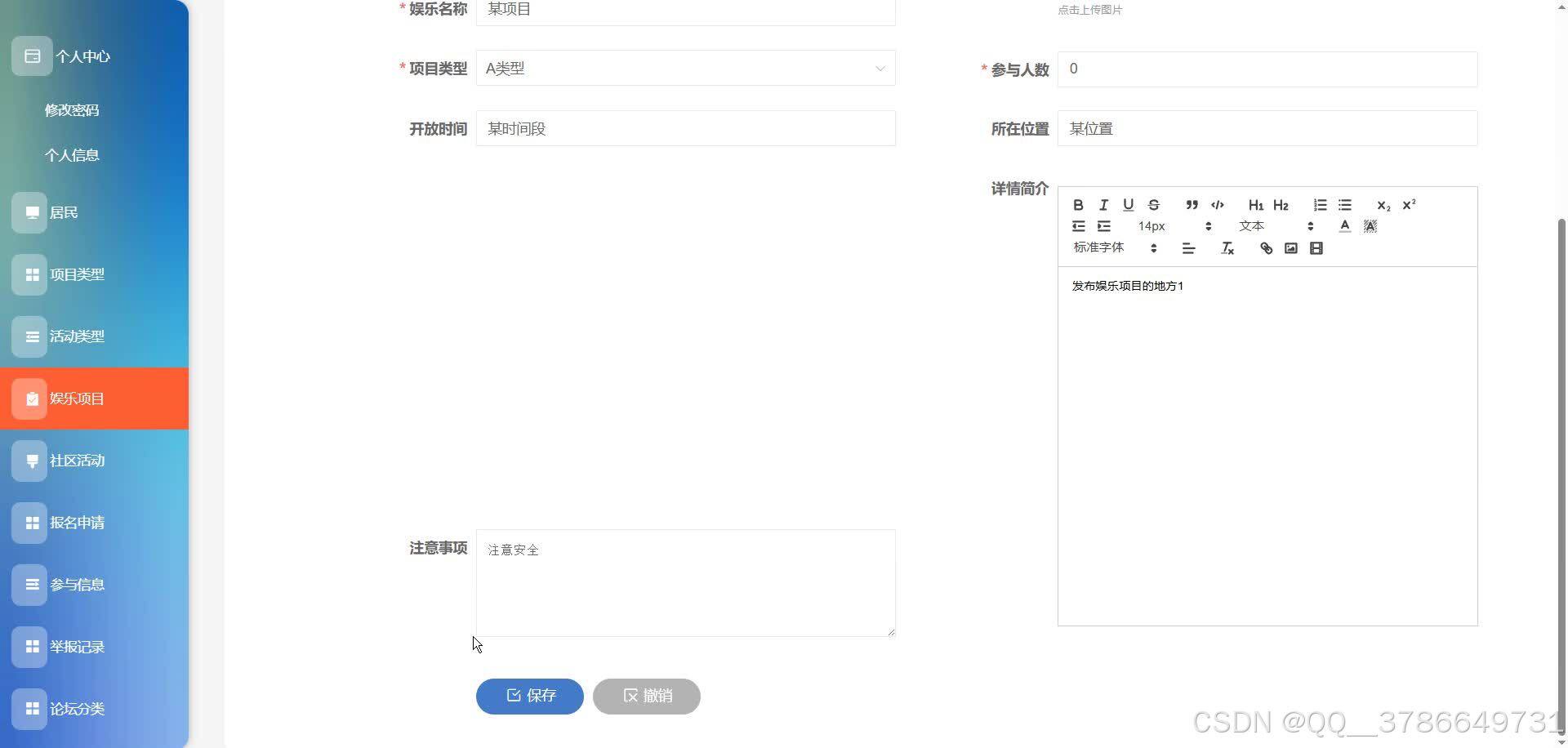
Task: Open the 项目类型 dropdown showing A类型
Action: [x=685, y=68]
